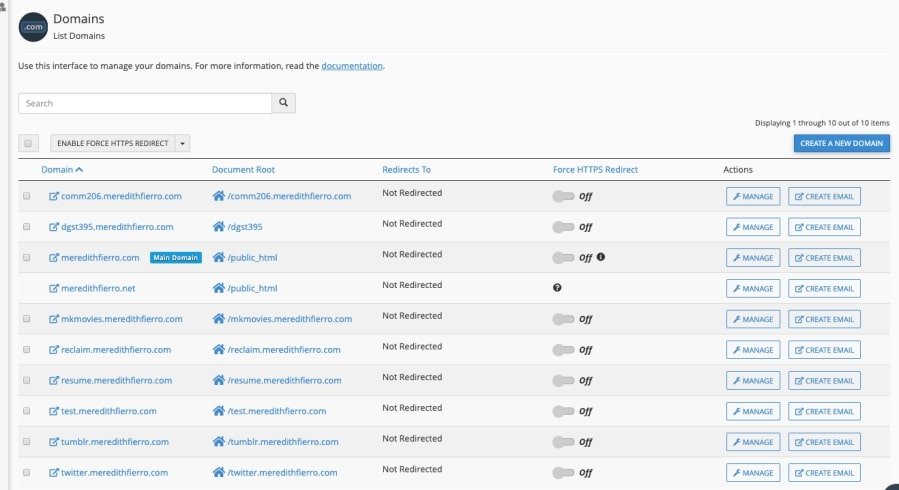Check the box for meredithfierro.com row
Screen dimensions: 899x490
point(26,257)
